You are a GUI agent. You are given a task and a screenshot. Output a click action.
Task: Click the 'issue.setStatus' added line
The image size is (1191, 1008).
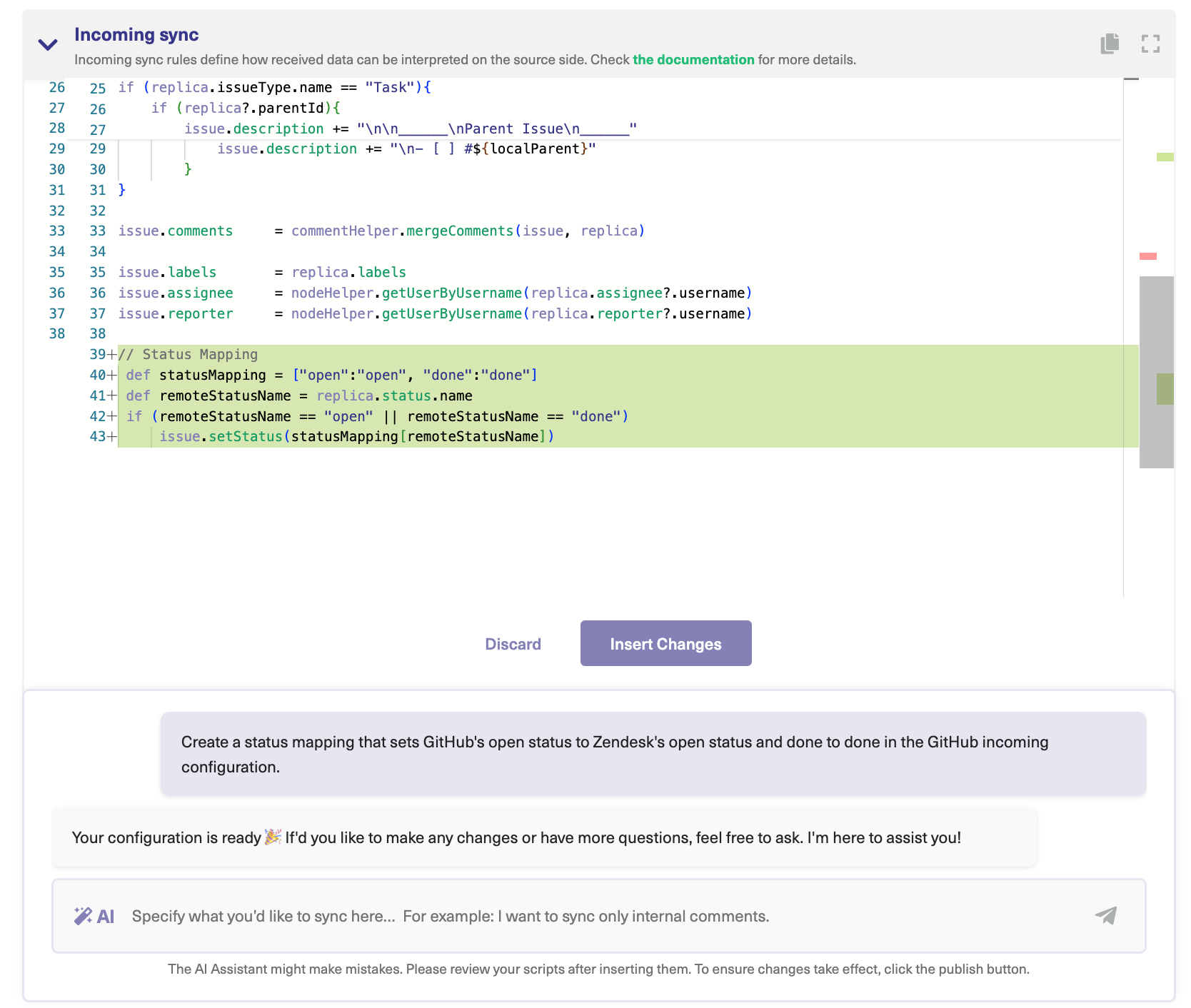[x=357, y=437]
